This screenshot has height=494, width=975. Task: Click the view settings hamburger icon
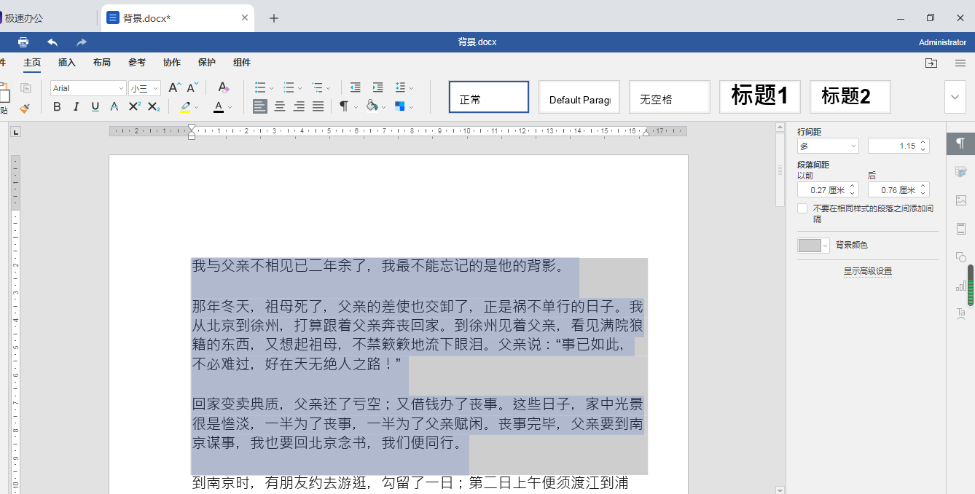point(960,63)
